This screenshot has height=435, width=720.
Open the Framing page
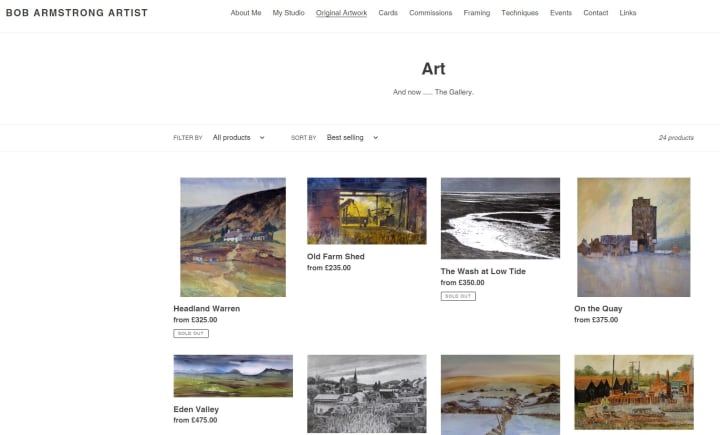pos(477,13)
